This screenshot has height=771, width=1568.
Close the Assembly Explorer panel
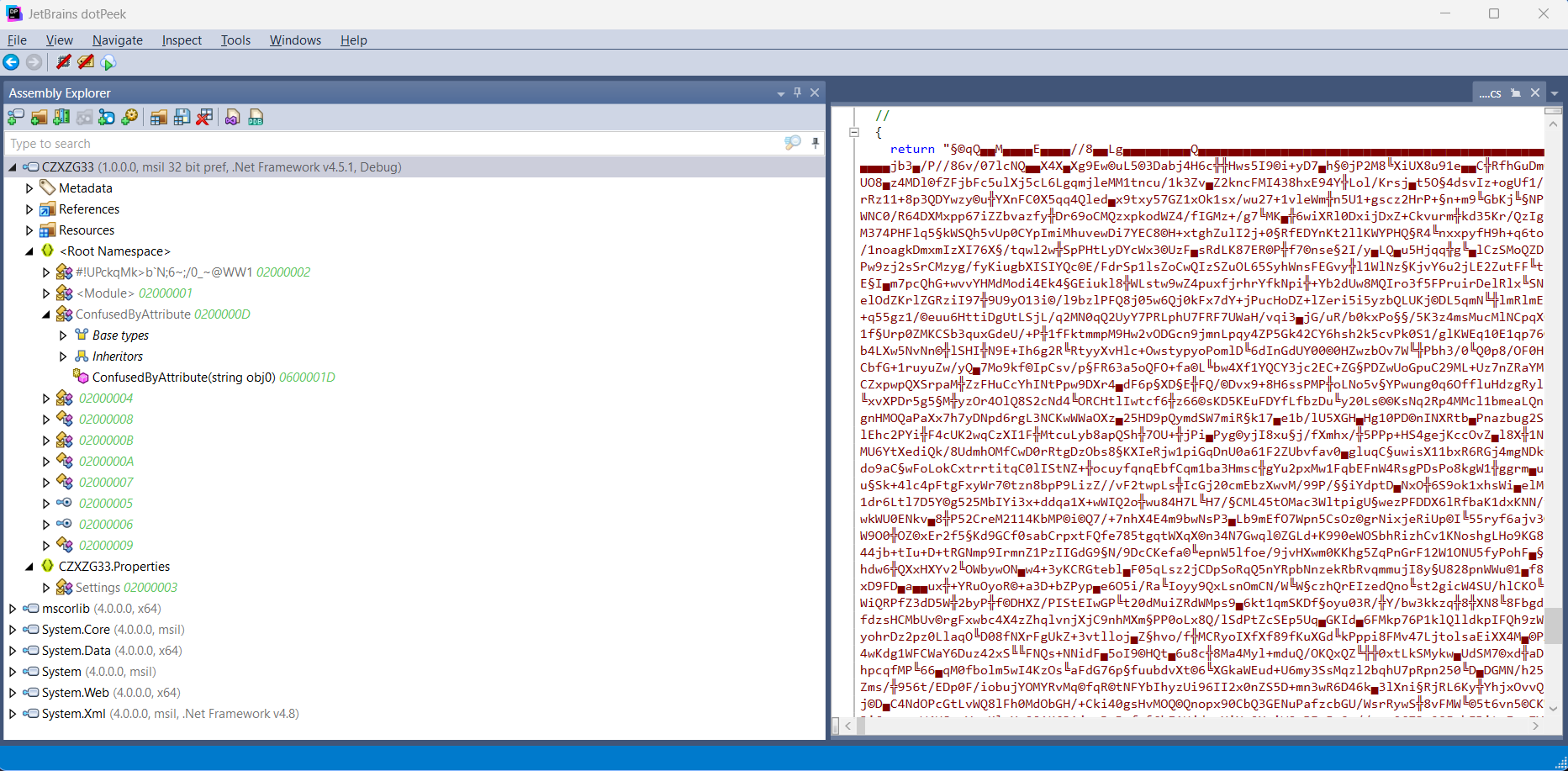tap(815, 92)
